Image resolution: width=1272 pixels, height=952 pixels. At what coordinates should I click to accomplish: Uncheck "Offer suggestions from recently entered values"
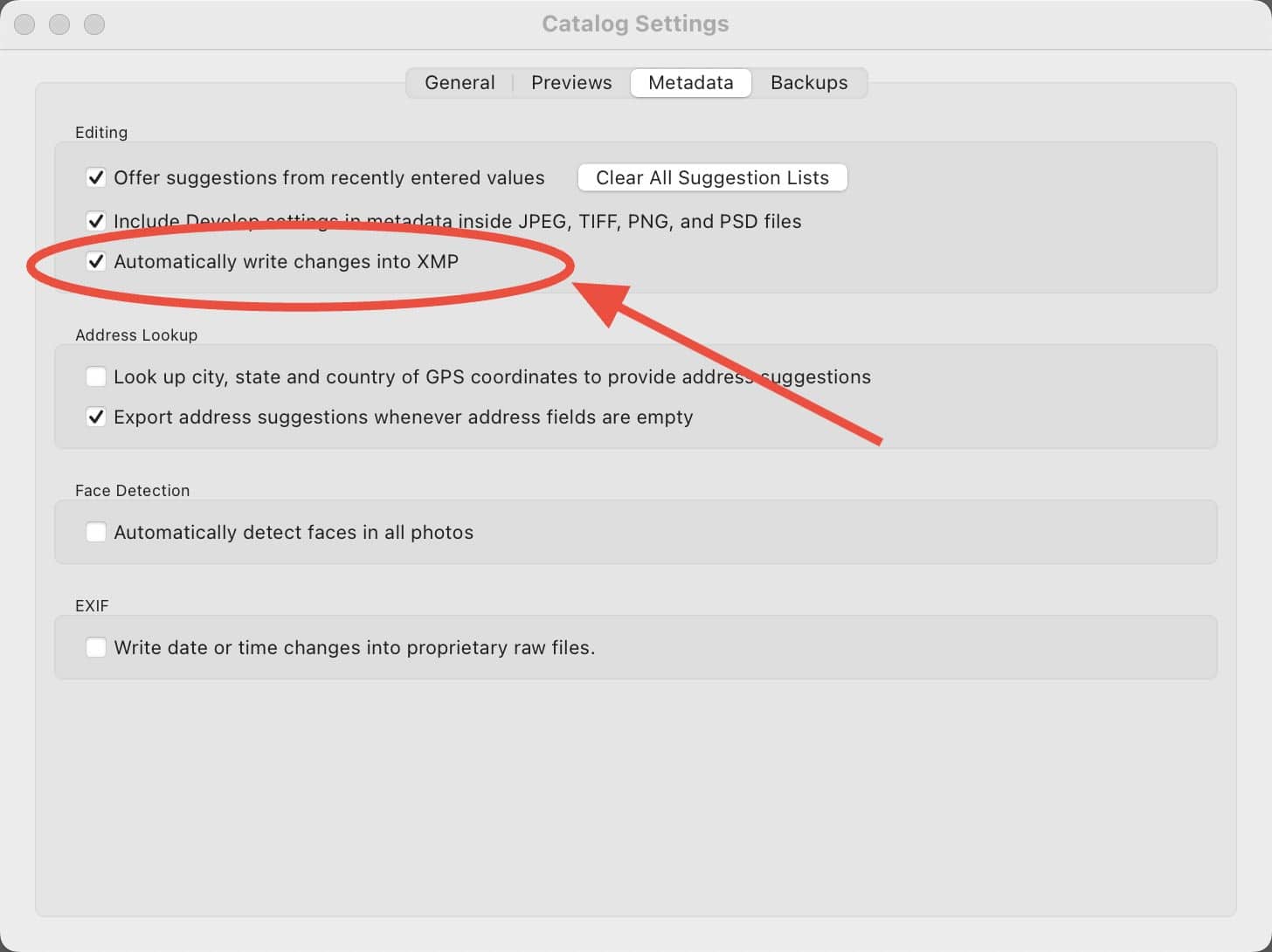point(96,177)
